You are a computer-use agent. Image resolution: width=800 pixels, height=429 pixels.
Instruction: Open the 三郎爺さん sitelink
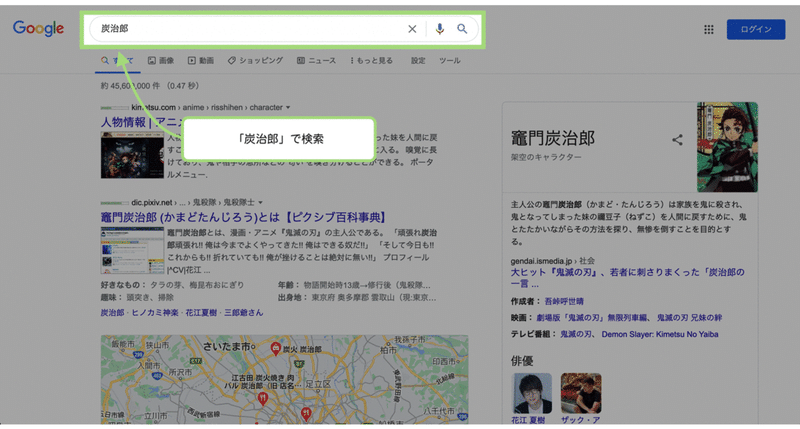tap(243, 313)
